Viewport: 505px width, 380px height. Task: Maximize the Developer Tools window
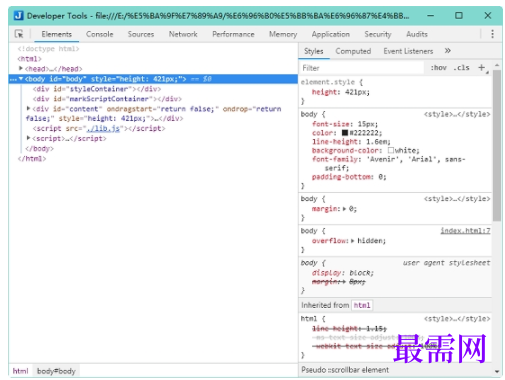pos(459,16)
